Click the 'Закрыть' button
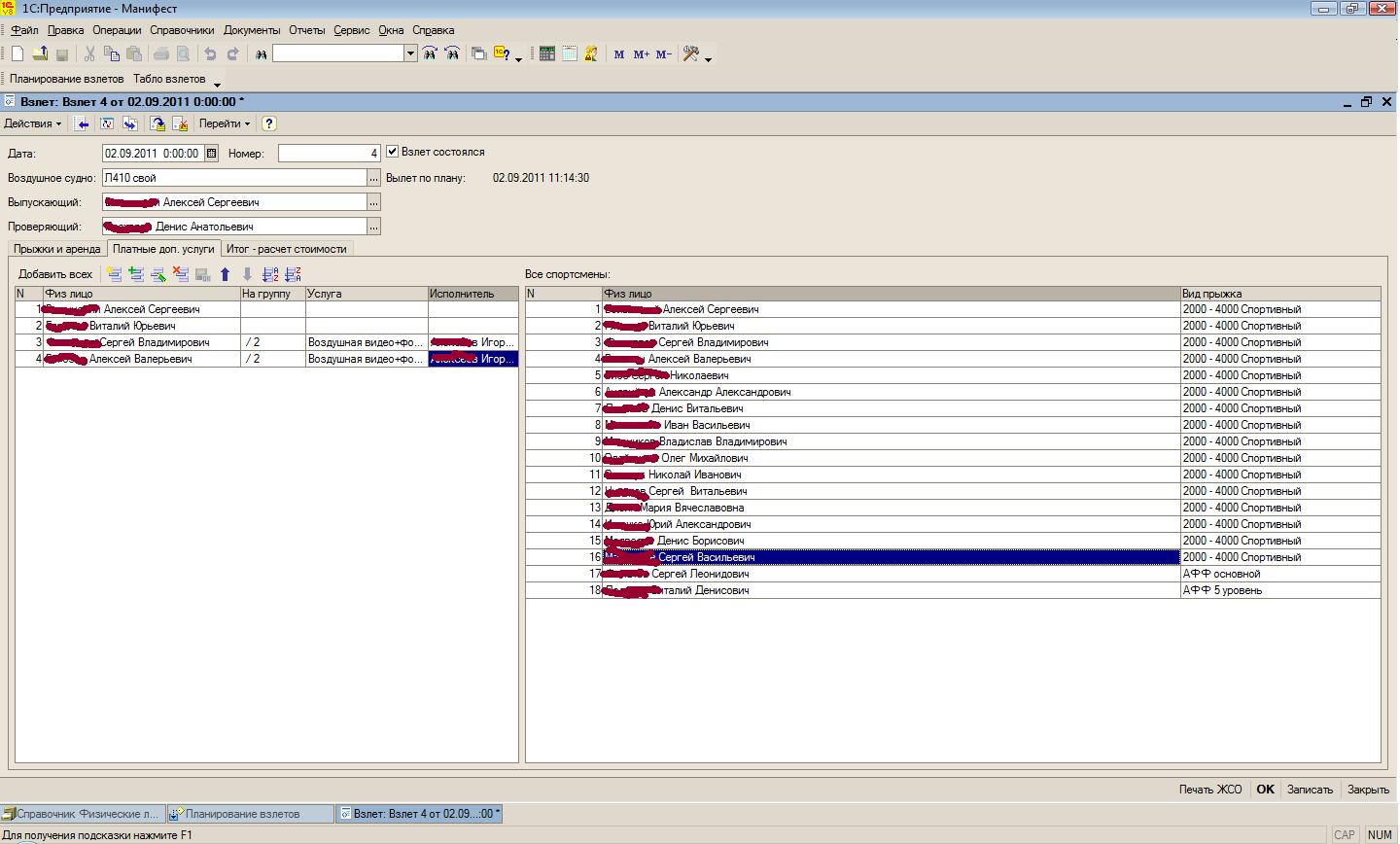The width and height of the screenshot is (1400, 844). tap(1369, 790)
